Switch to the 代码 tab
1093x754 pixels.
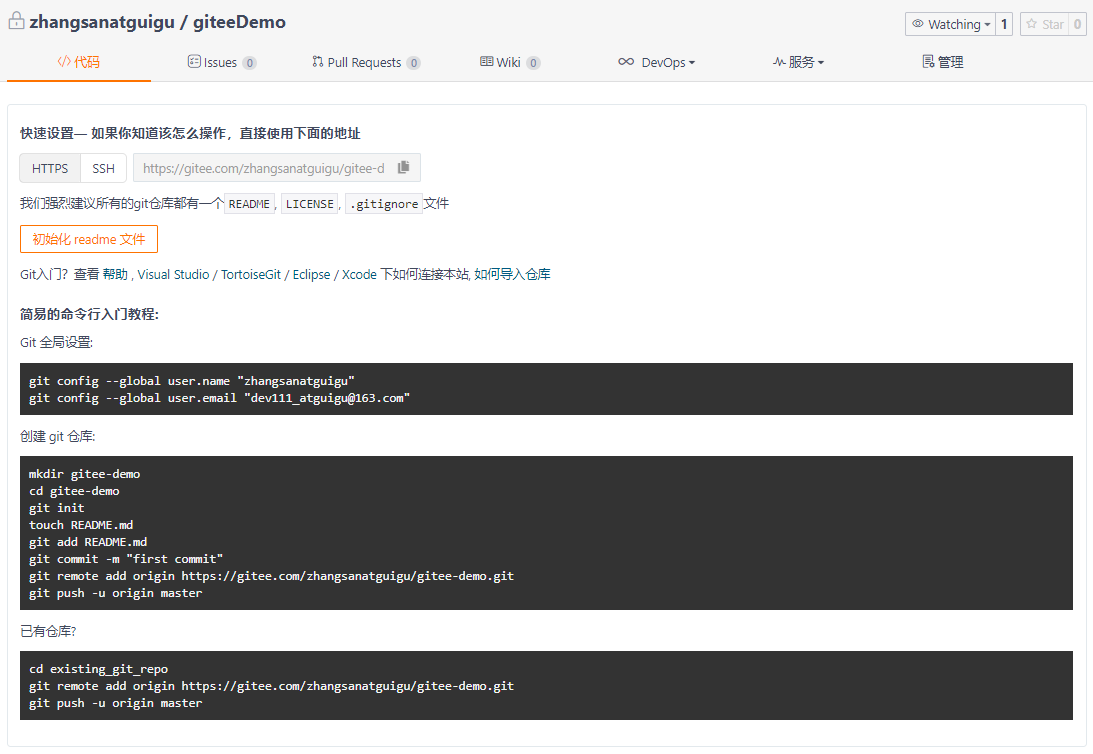click(x=79, y=62)
